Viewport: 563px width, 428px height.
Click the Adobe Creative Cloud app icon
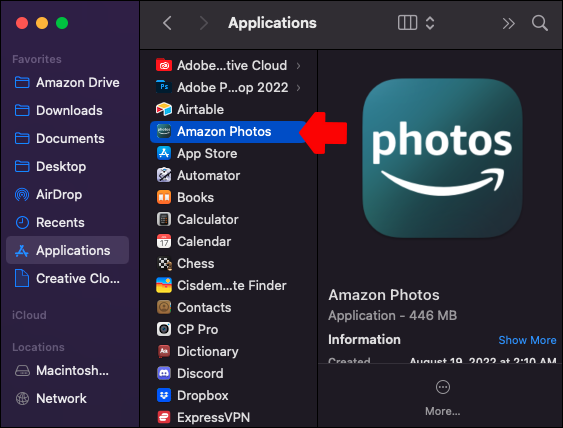tap(164, 65)
